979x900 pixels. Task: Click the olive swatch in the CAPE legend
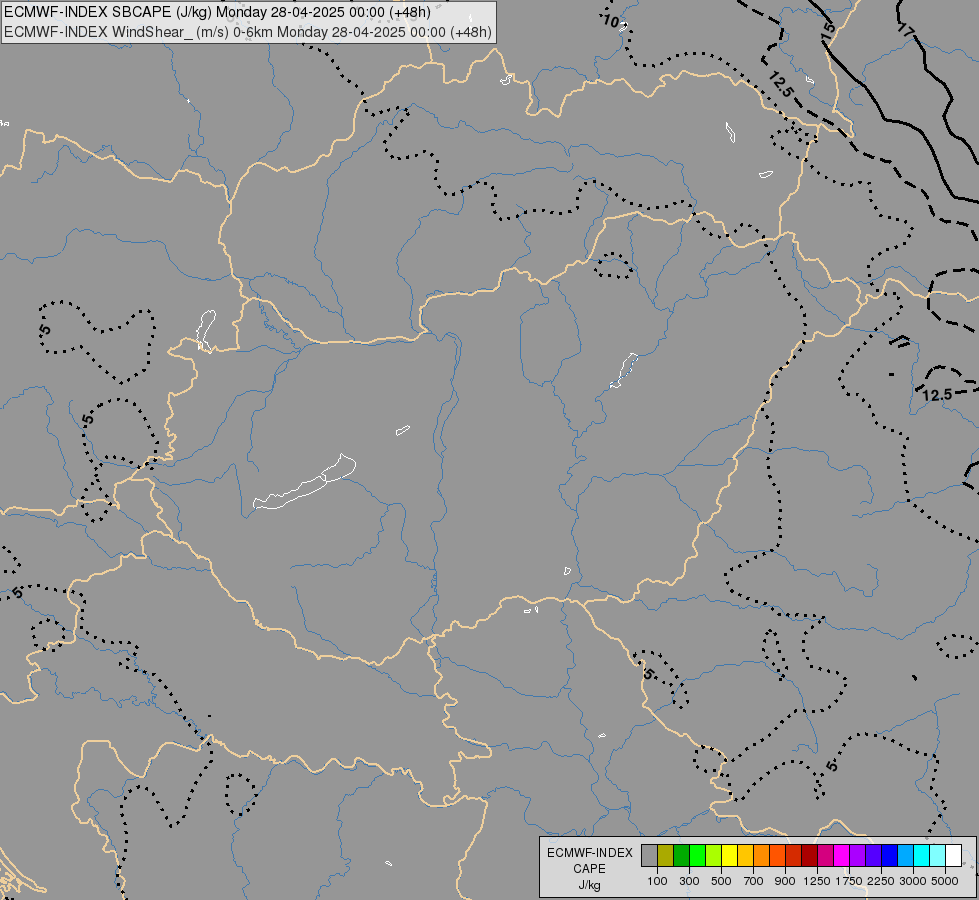click(x=666, y=855)
